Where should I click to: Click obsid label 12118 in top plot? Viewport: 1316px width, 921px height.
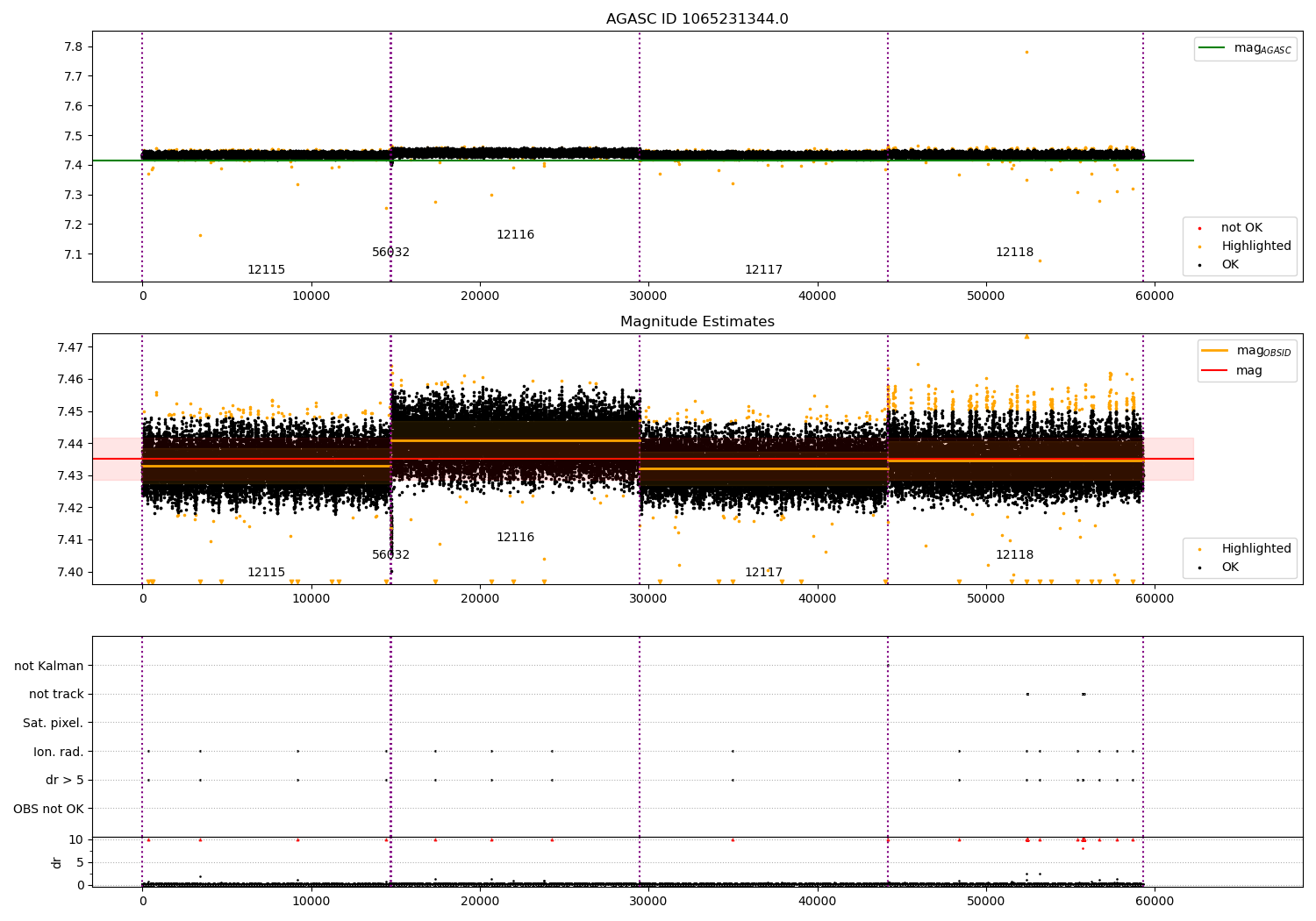point(1014,252)
